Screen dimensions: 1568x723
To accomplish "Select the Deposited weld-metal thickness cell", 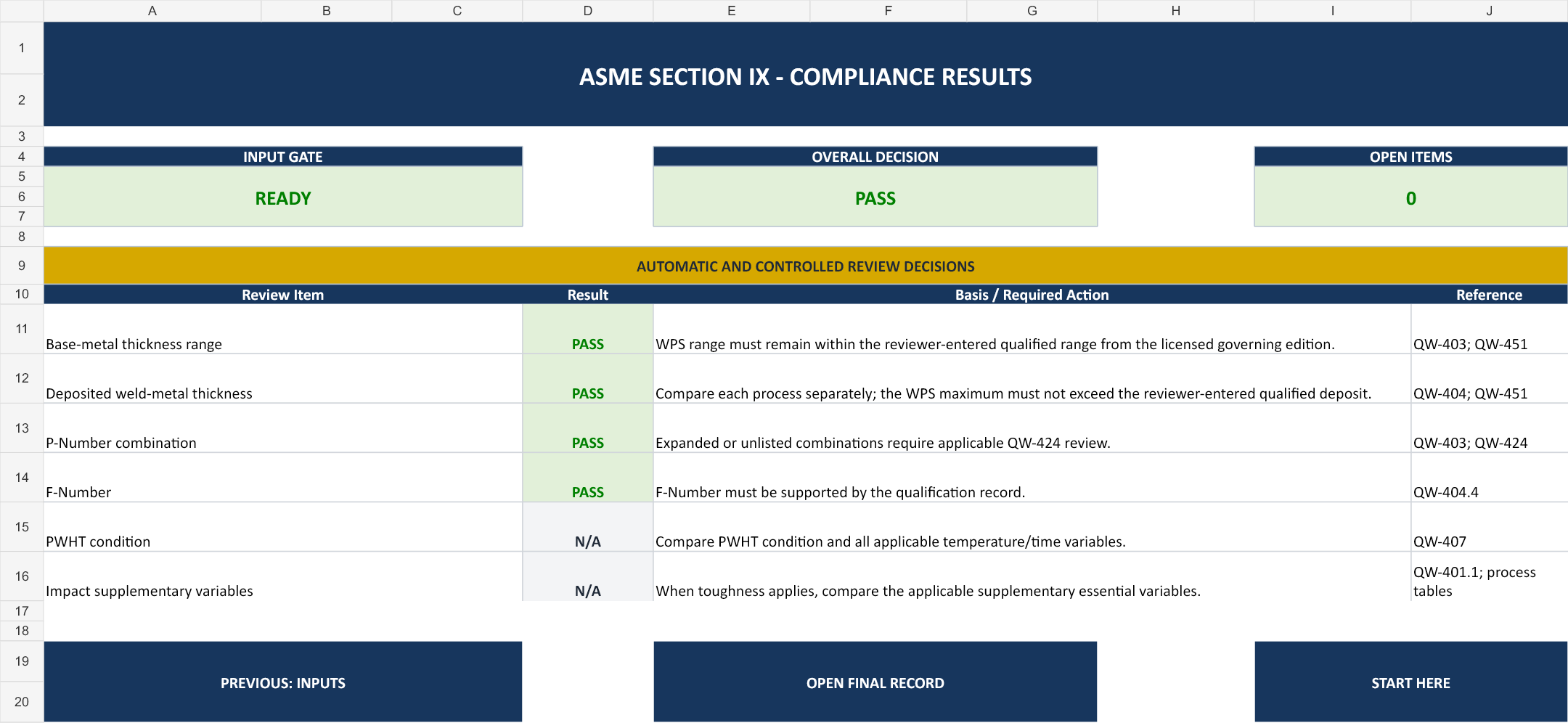I will [x=283, y=379].
